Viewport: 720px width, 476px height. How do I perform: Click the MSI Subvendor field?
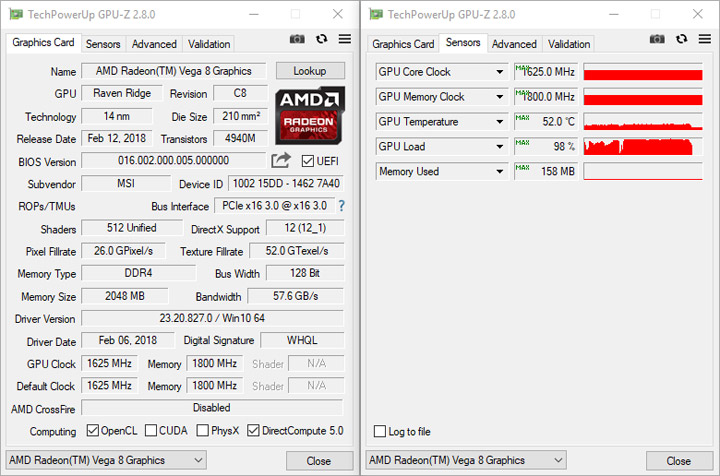point(126,184)
